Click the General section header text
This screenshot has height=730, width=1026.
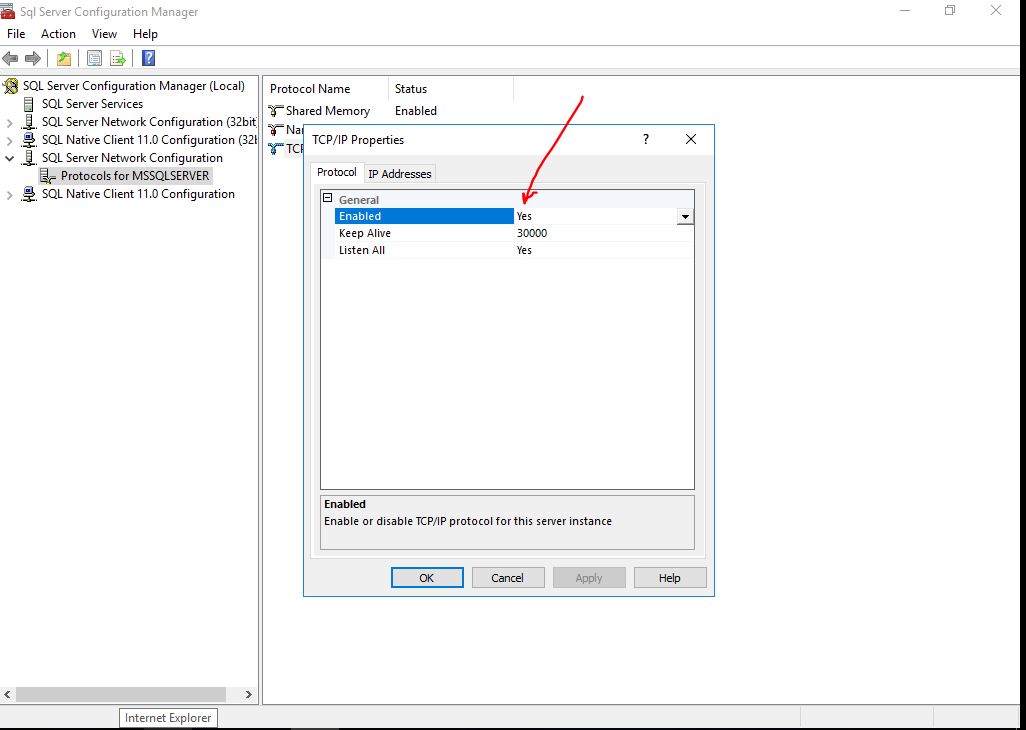359,200
